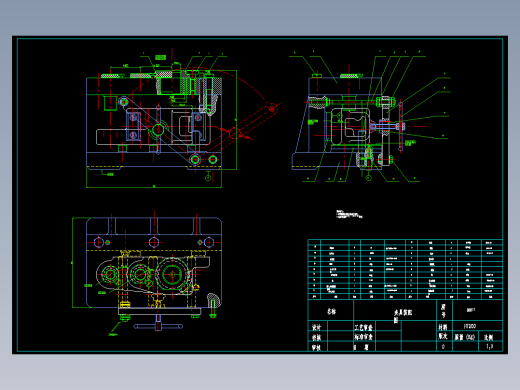Click the 1:1 scale value cell

(489, 346)
